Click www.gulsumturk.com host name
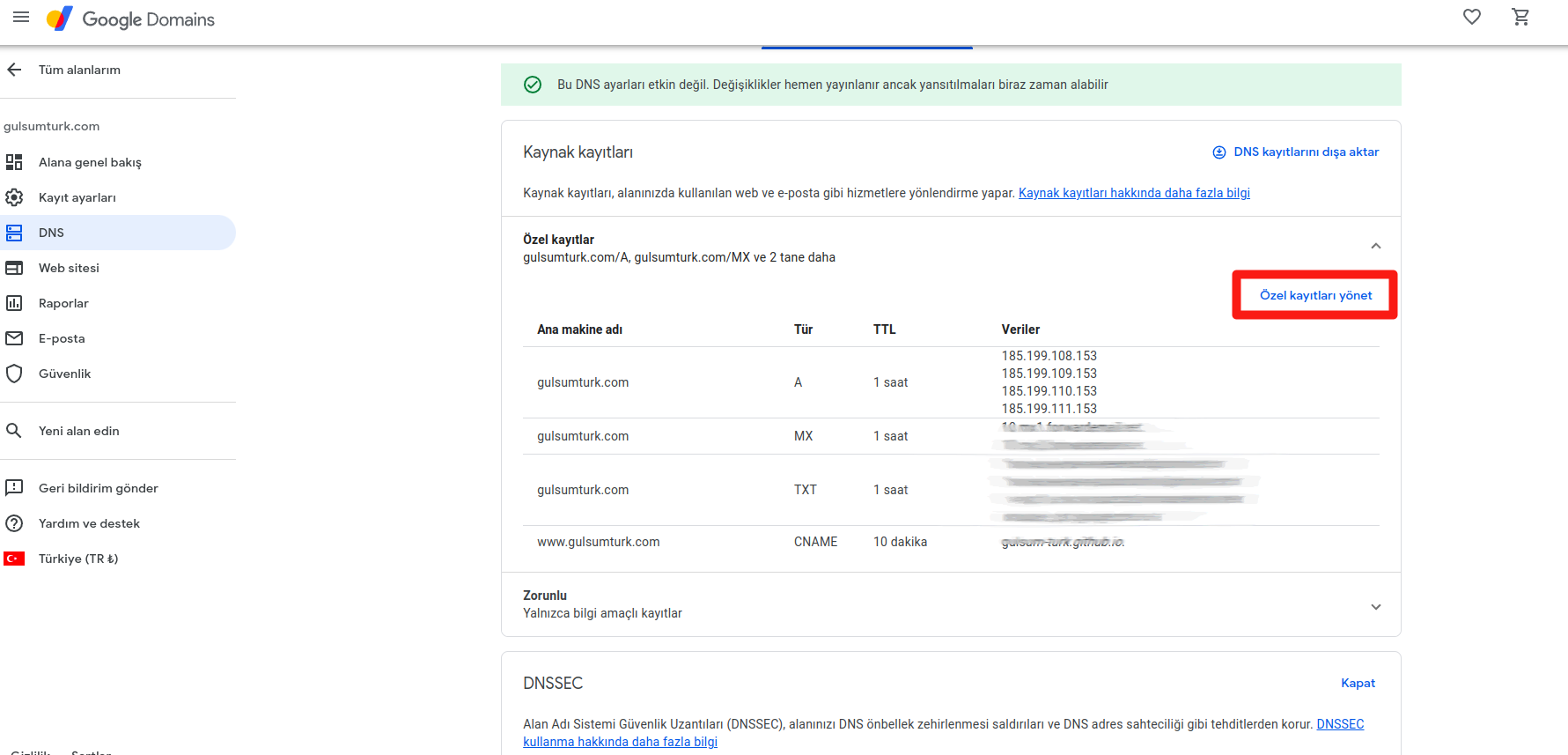The width and height of the screenshot is (1568, 755). tap(599, 542)
